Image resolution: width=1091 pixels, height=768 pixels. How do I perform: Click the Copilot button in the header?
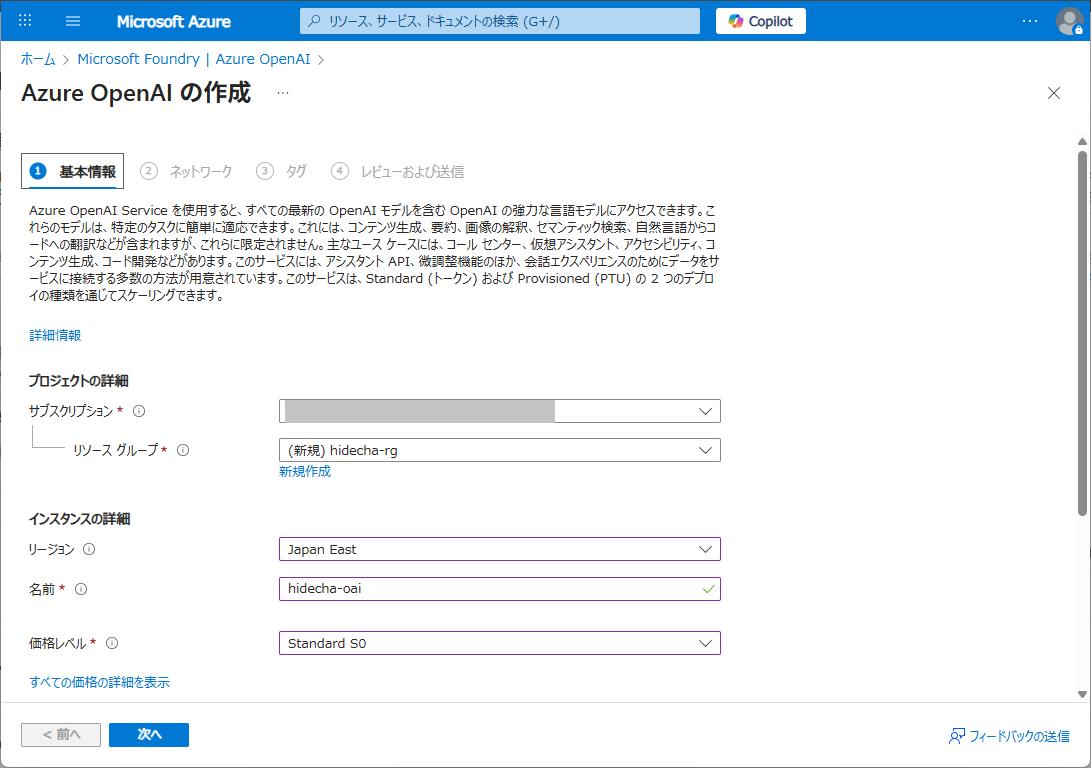[x=760, y=21]
